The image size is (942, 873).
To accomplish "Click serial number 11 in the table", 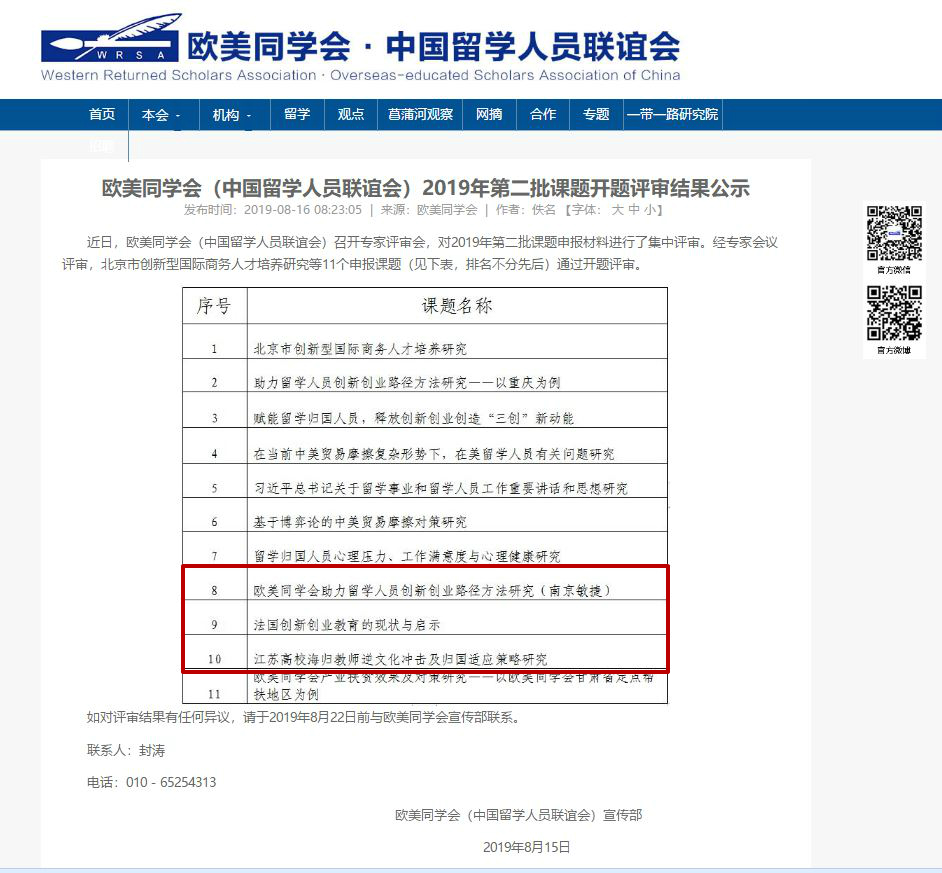I will [214, 694].
